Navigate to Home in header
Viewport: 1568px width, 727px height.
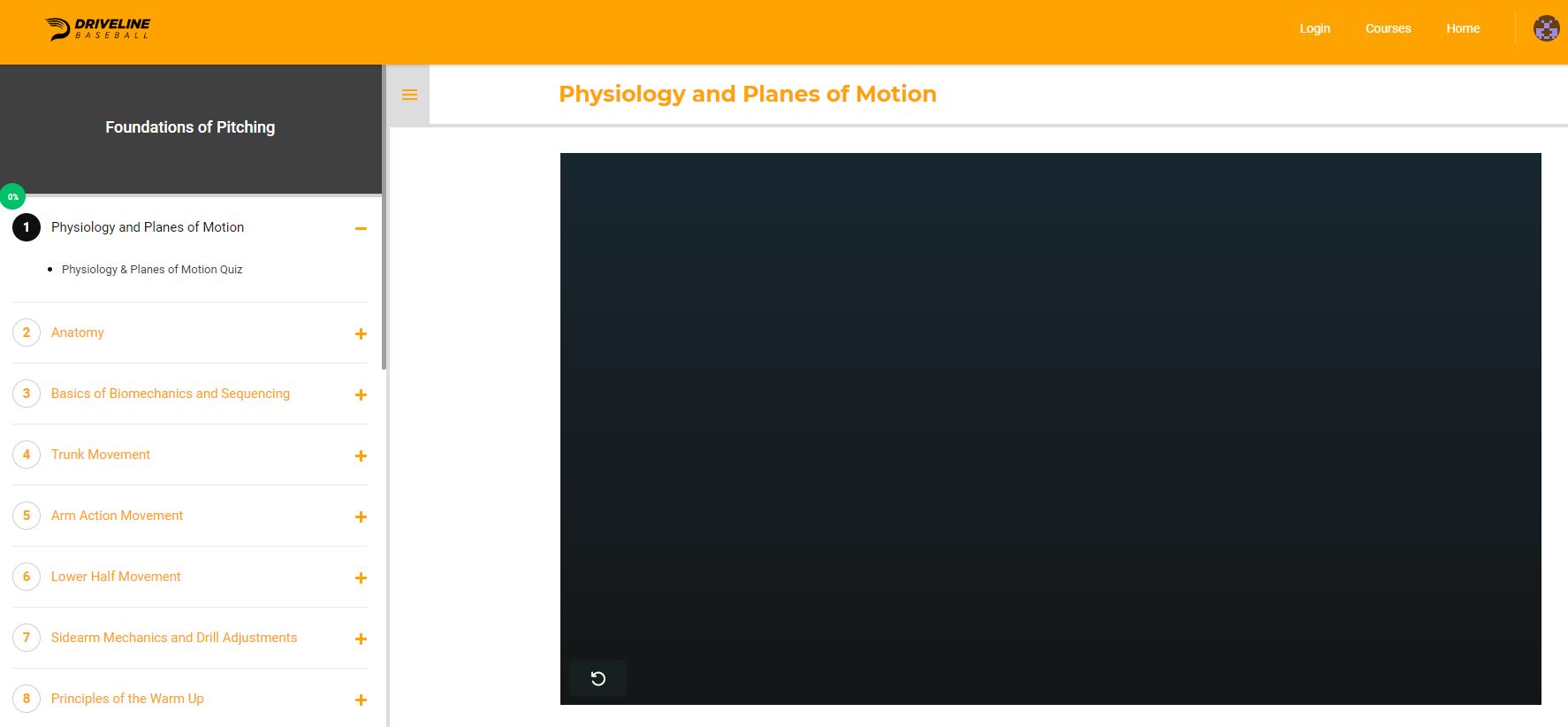point(1463,28)
